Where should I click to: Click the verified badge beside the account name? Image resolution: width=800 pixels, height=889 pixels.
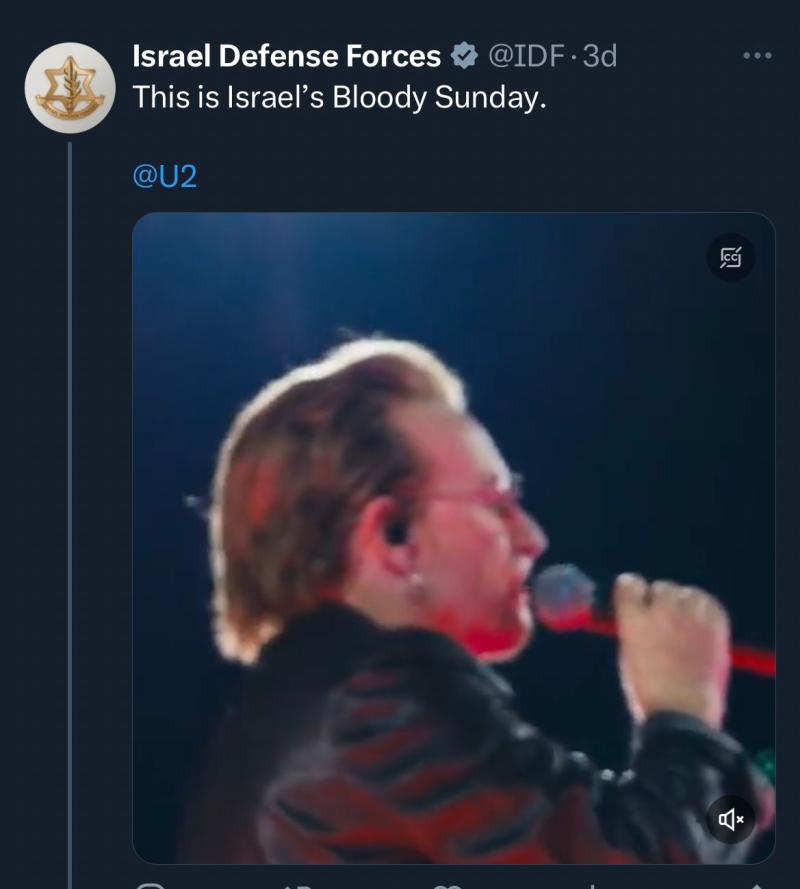click(x=463, y=56)
